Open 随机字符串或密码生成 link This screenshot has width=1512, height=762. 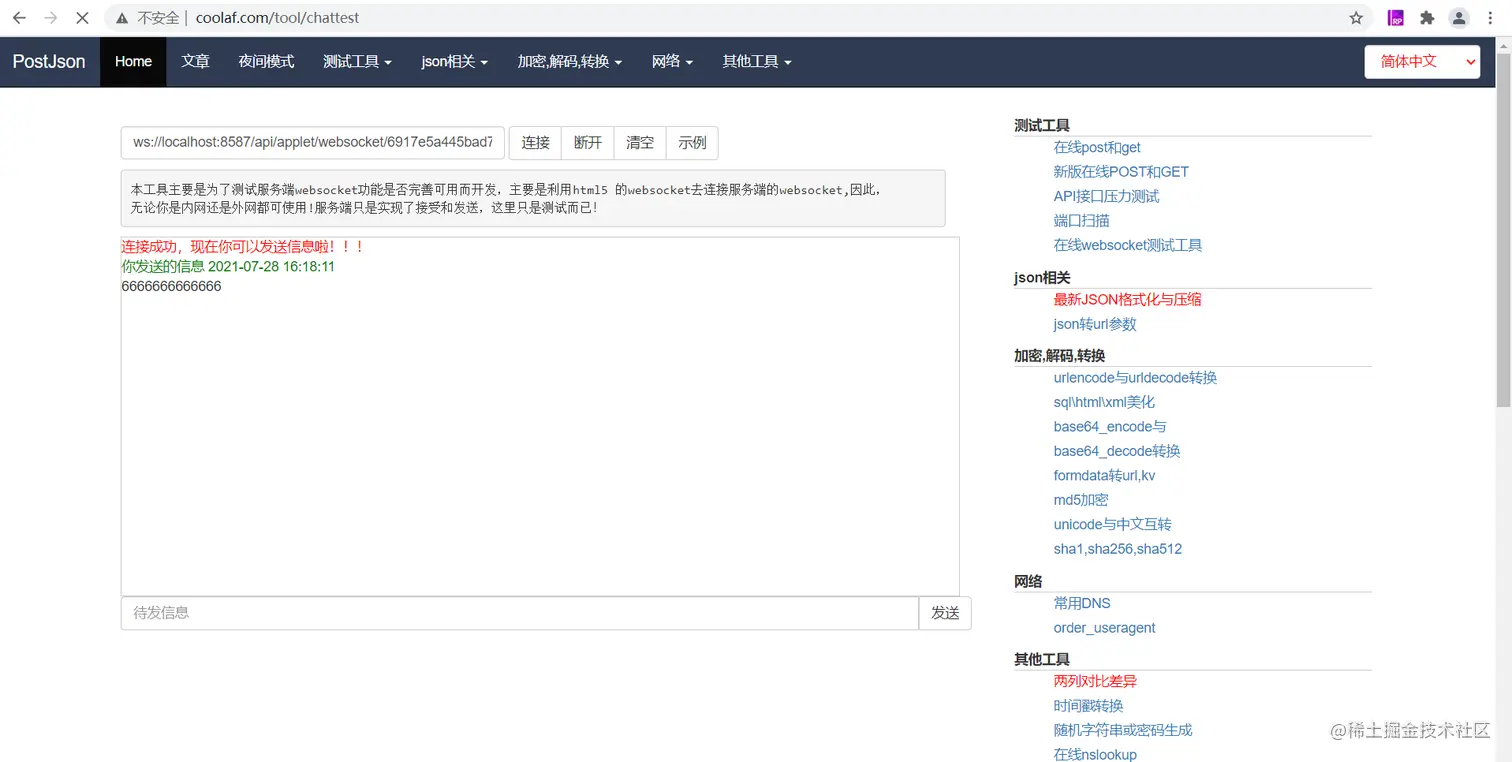1123,730
